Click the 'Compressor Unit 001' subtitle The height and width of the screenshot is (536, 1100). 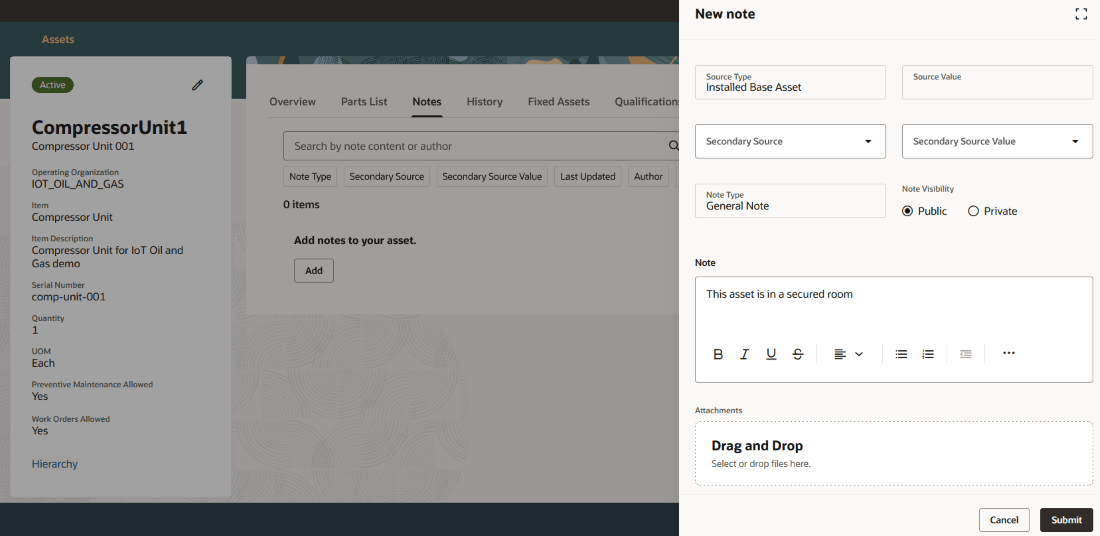tap(83, 147)
